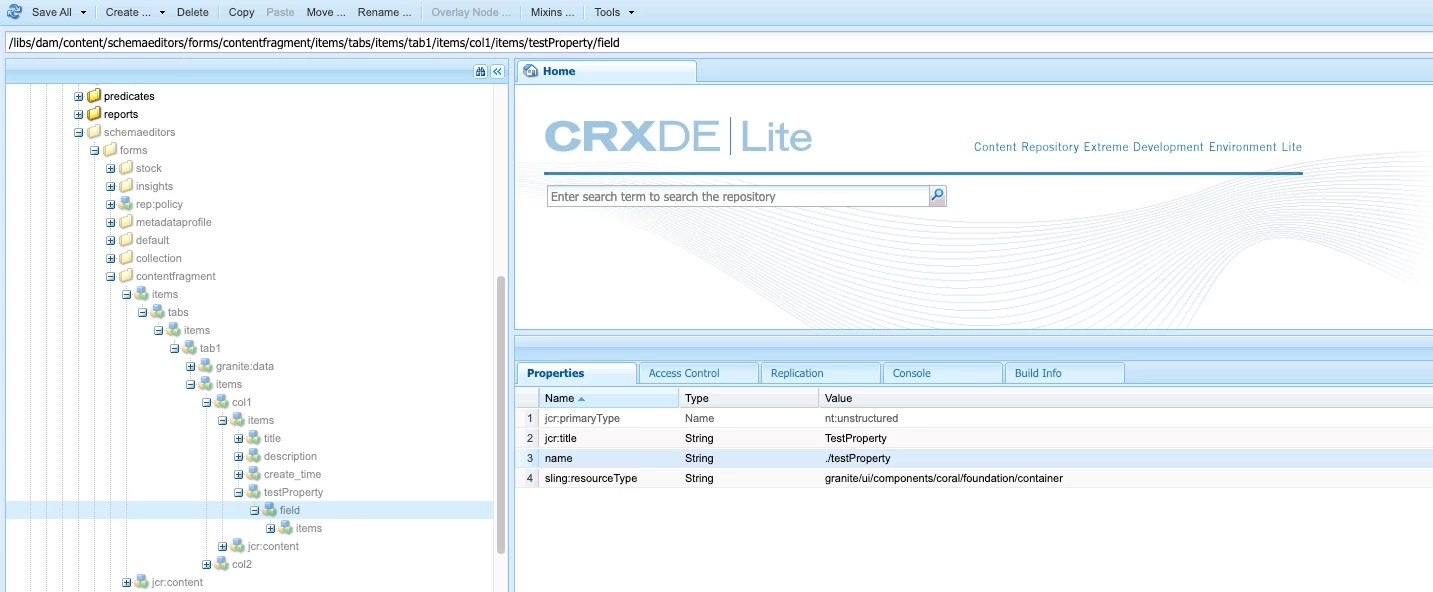Click the node icon beside granite:data
The height and width of the screenshot is (592, 1433).
[x=206, y=366]
